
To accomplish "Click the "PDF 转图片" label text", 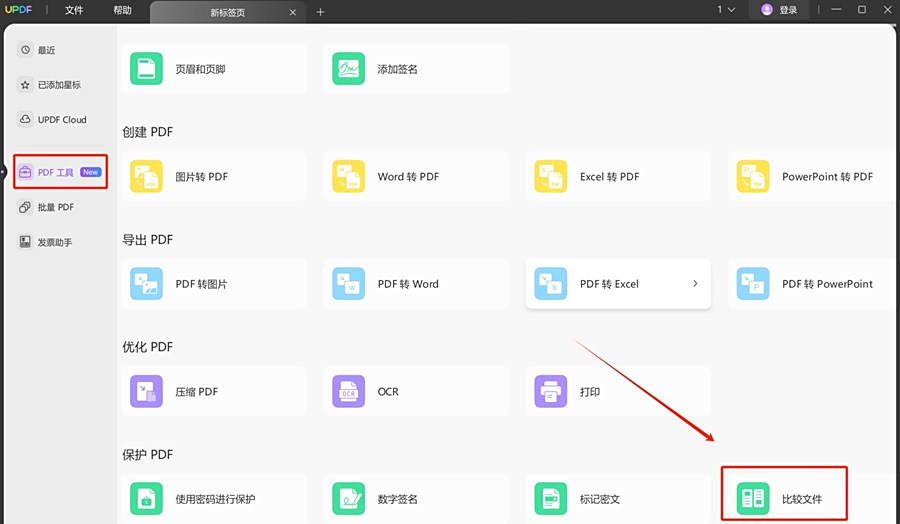I will [x=201, y=284].
